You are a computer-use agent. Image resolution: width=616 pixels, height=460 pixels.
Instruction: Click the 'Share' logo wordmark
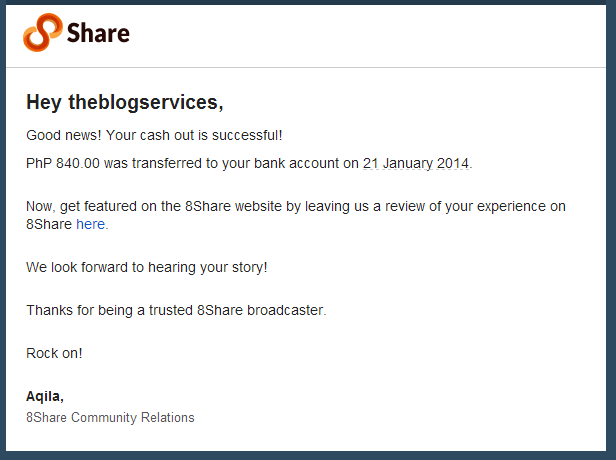[x=98, y=33]
